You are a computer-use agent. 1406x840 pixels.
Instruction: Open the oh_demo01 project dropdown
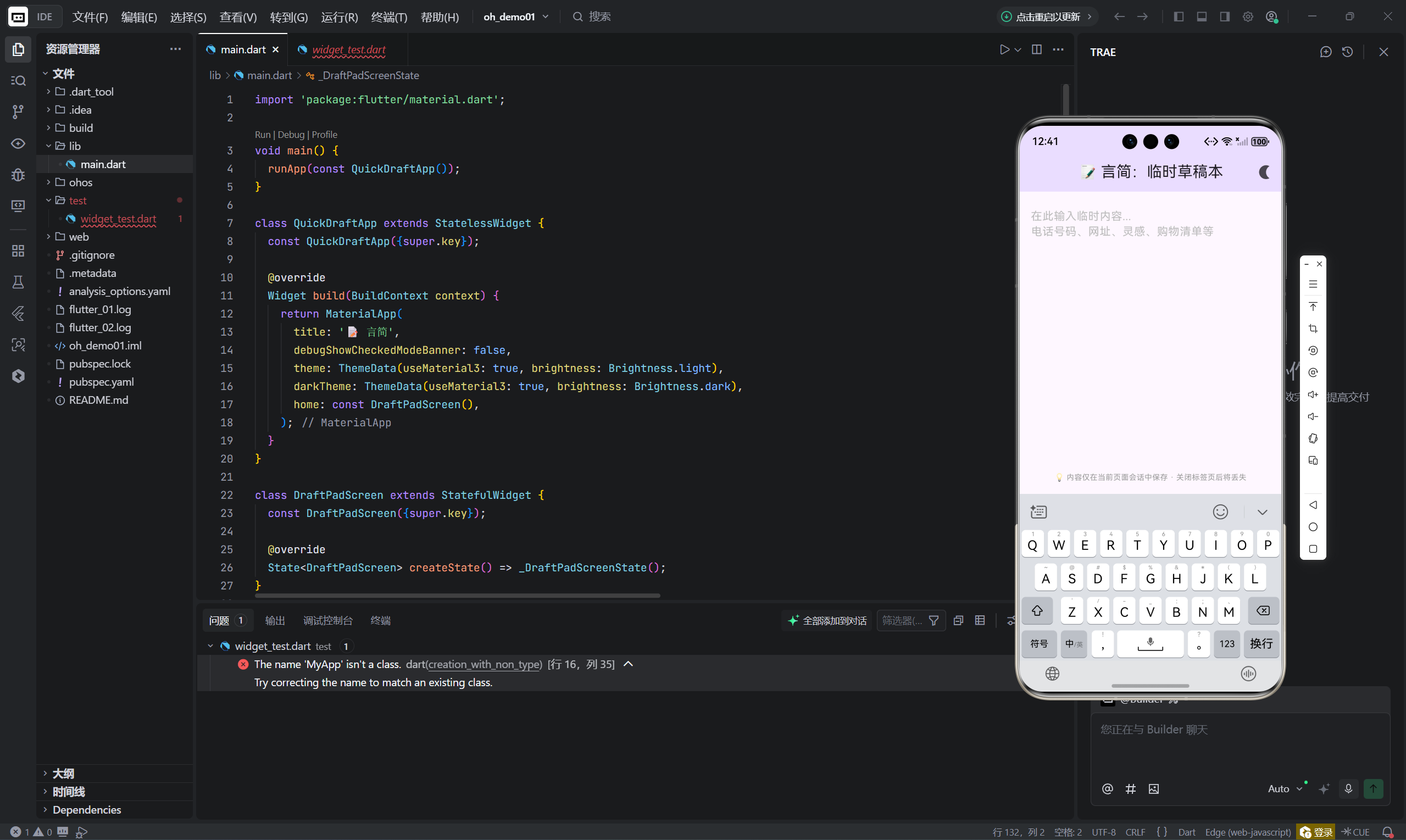tap(516, 17)
